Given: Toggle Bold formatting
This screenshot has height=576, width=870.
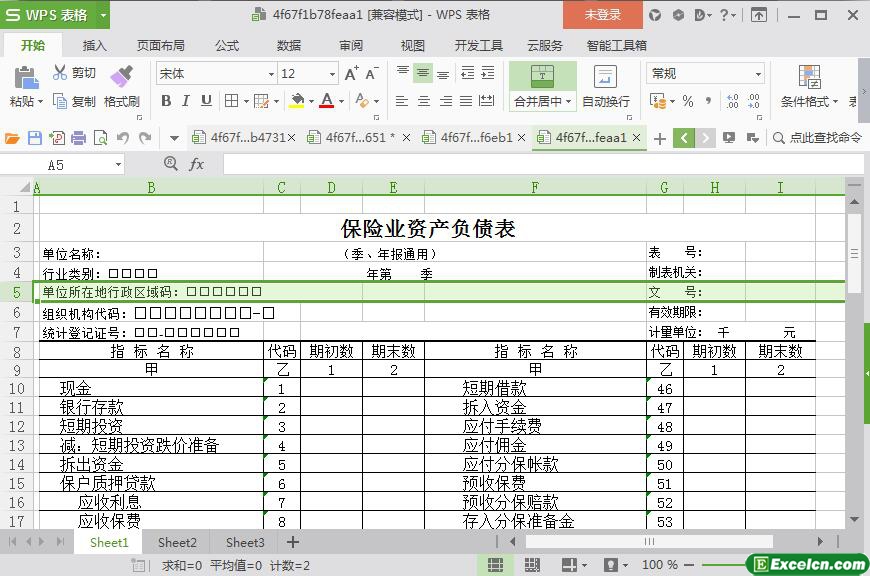Looking at the screenshot, I should (166, 100).
